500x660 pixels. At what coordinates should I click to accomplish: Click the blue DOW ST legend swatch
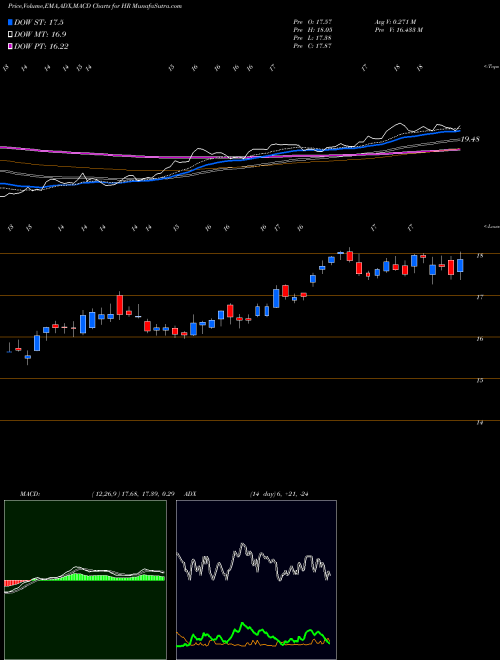tap(10, 23)
